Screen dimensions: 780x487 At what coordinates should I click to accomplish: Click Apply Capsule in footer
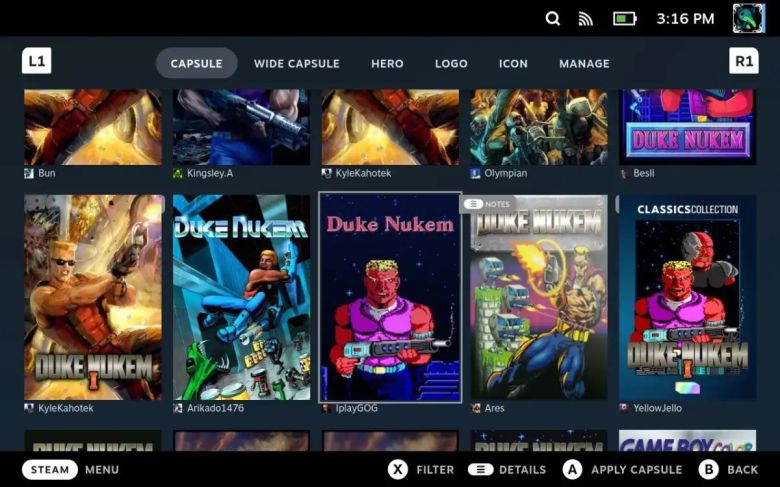(x=624, y=469)
